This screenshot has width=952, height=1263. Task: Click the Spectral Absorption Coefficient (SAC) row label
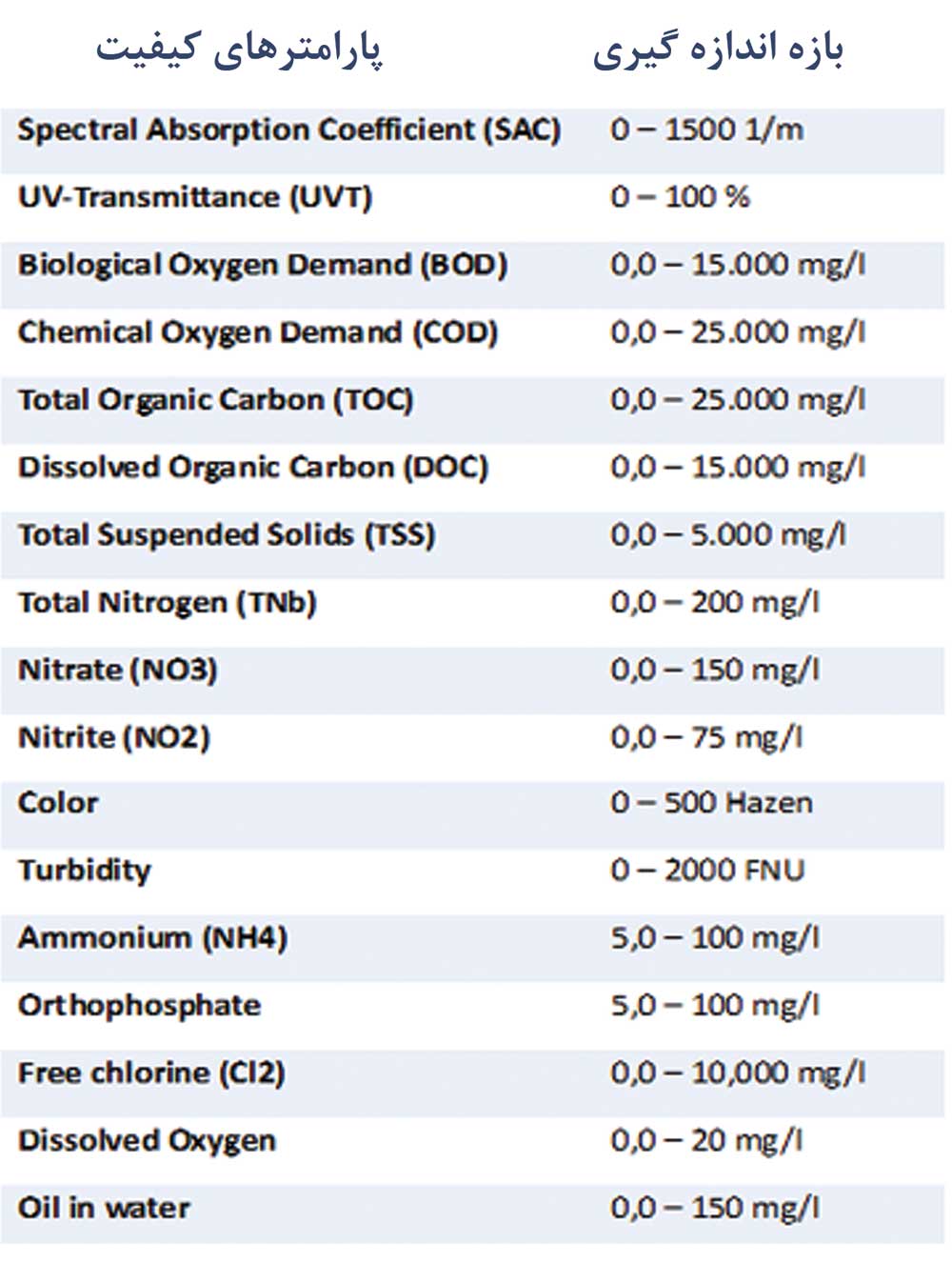[288, 130]
